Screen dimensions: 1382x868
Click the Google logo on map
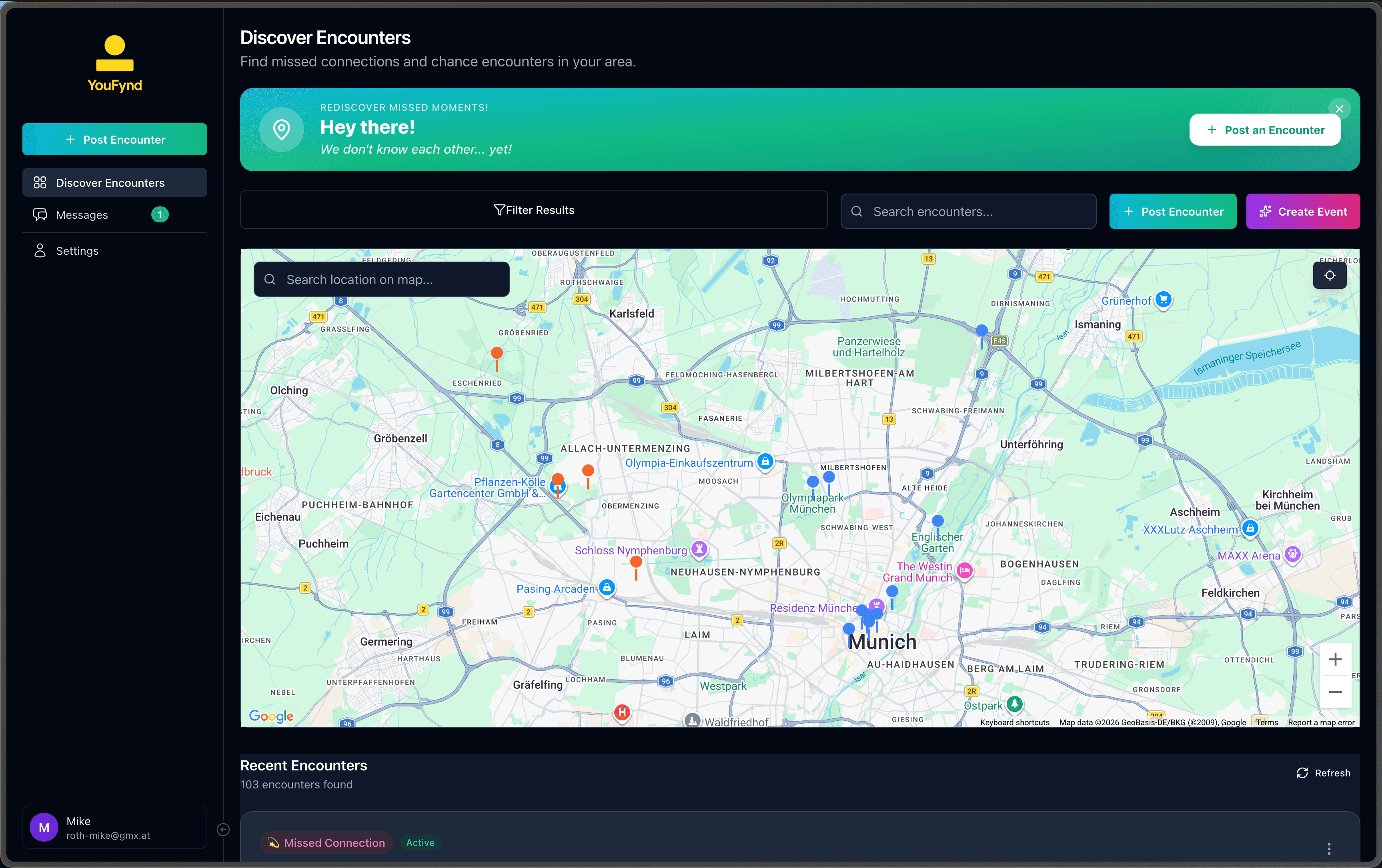(x=271, y=716)
